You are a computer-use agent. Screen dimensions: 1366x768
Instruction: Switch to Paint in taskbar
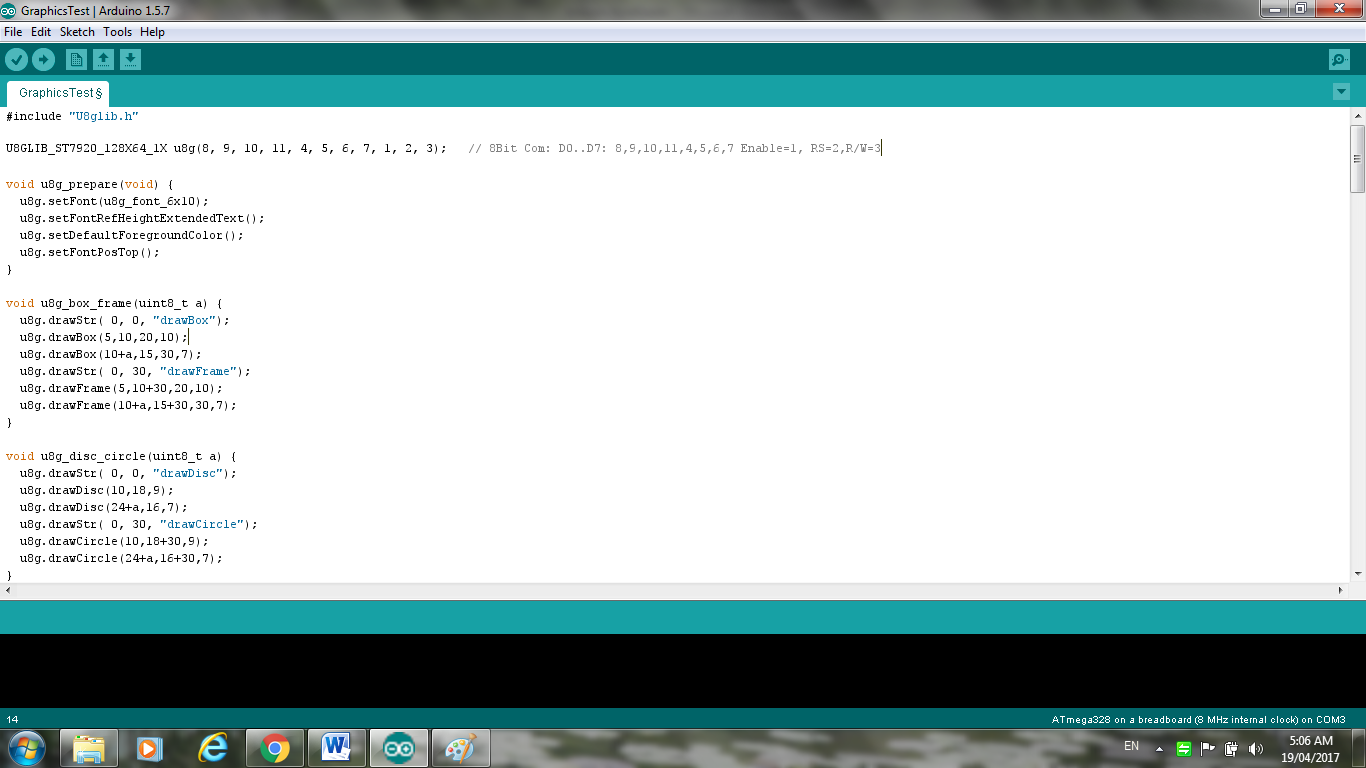(460, 747)
